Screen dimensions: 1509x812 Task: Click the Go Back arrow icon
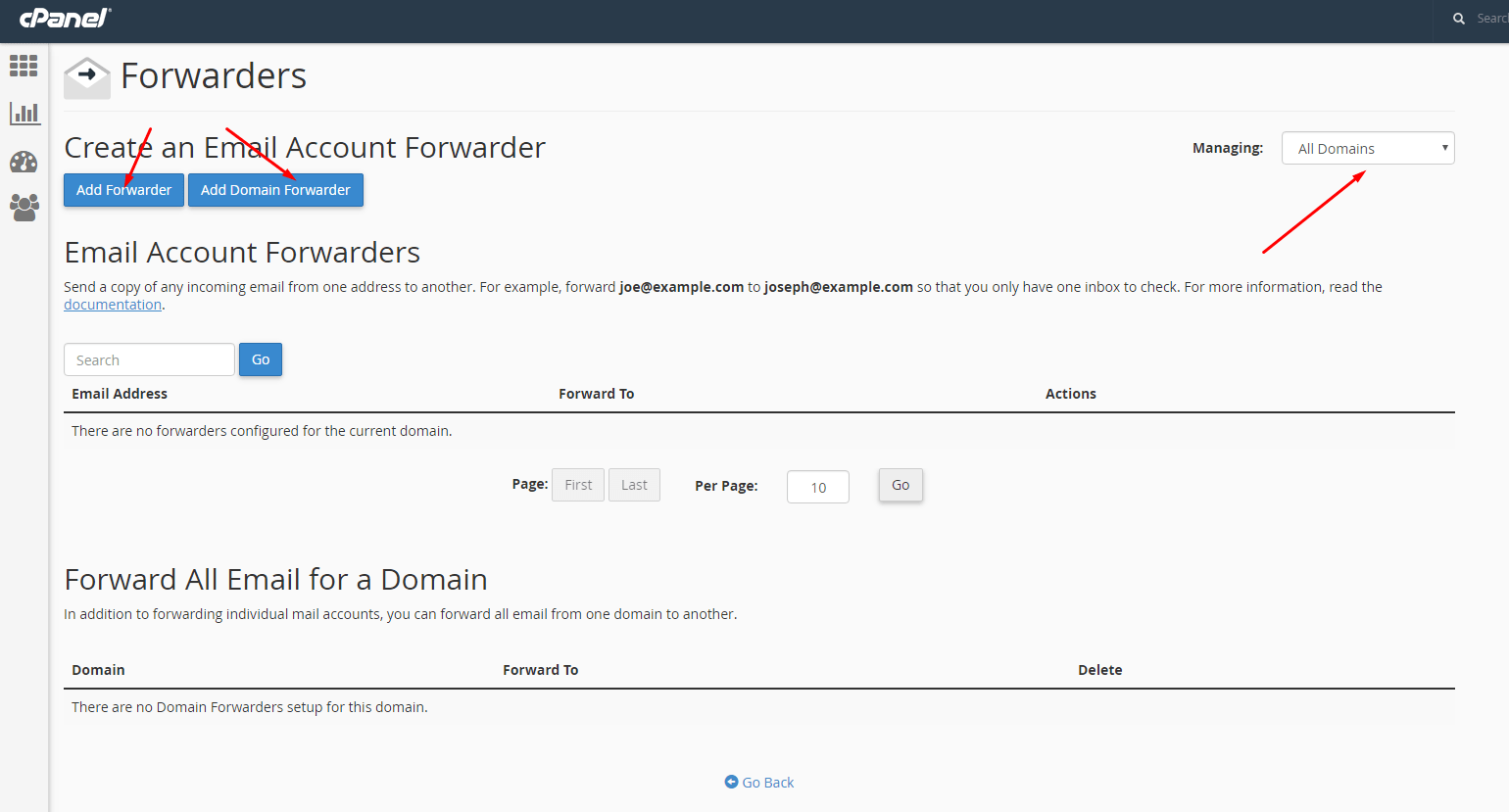[731, 782]
